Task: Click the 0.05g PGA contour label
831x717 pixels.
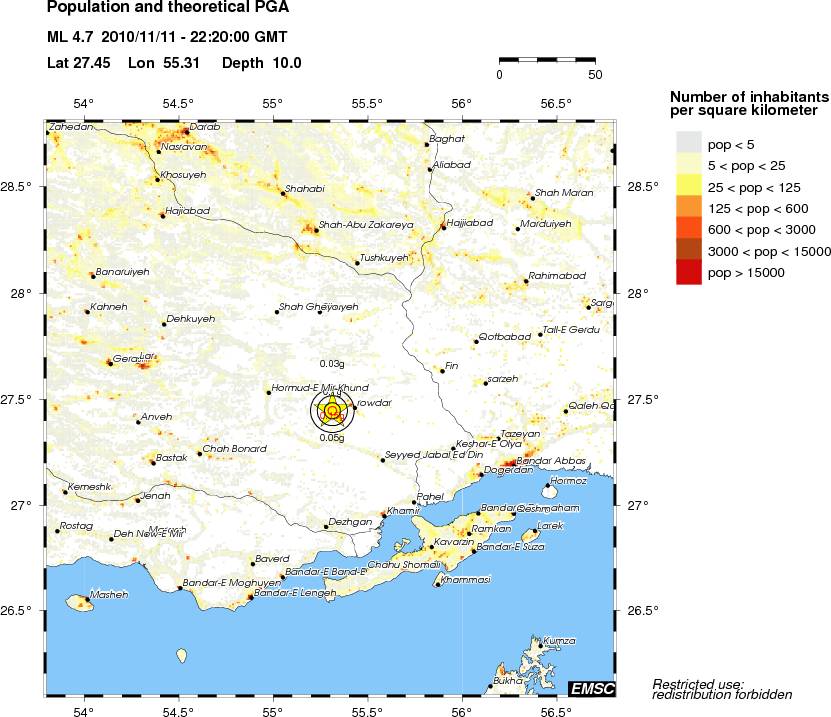Action: (x=332, y=437)
